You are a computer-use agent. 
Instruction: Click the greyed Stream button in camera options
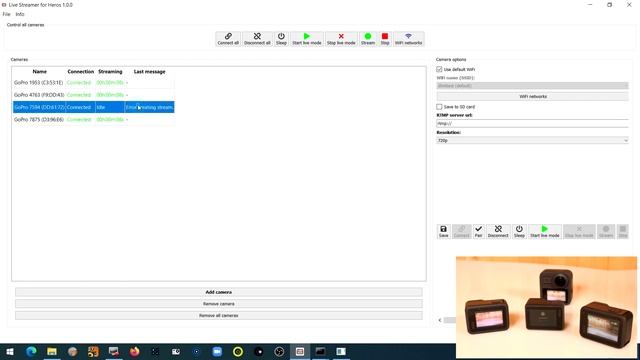tap(606, 231)
